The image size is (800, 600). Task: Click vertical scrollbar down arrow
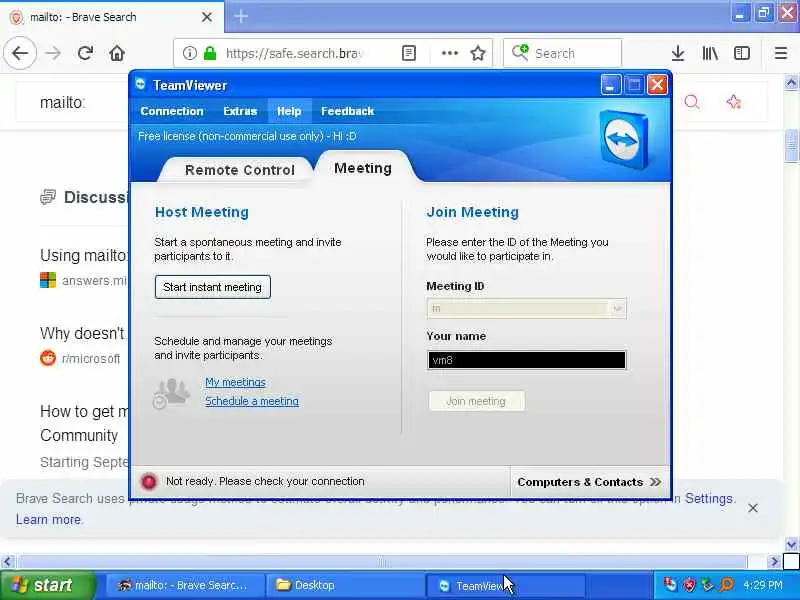(x=792, y=544)
